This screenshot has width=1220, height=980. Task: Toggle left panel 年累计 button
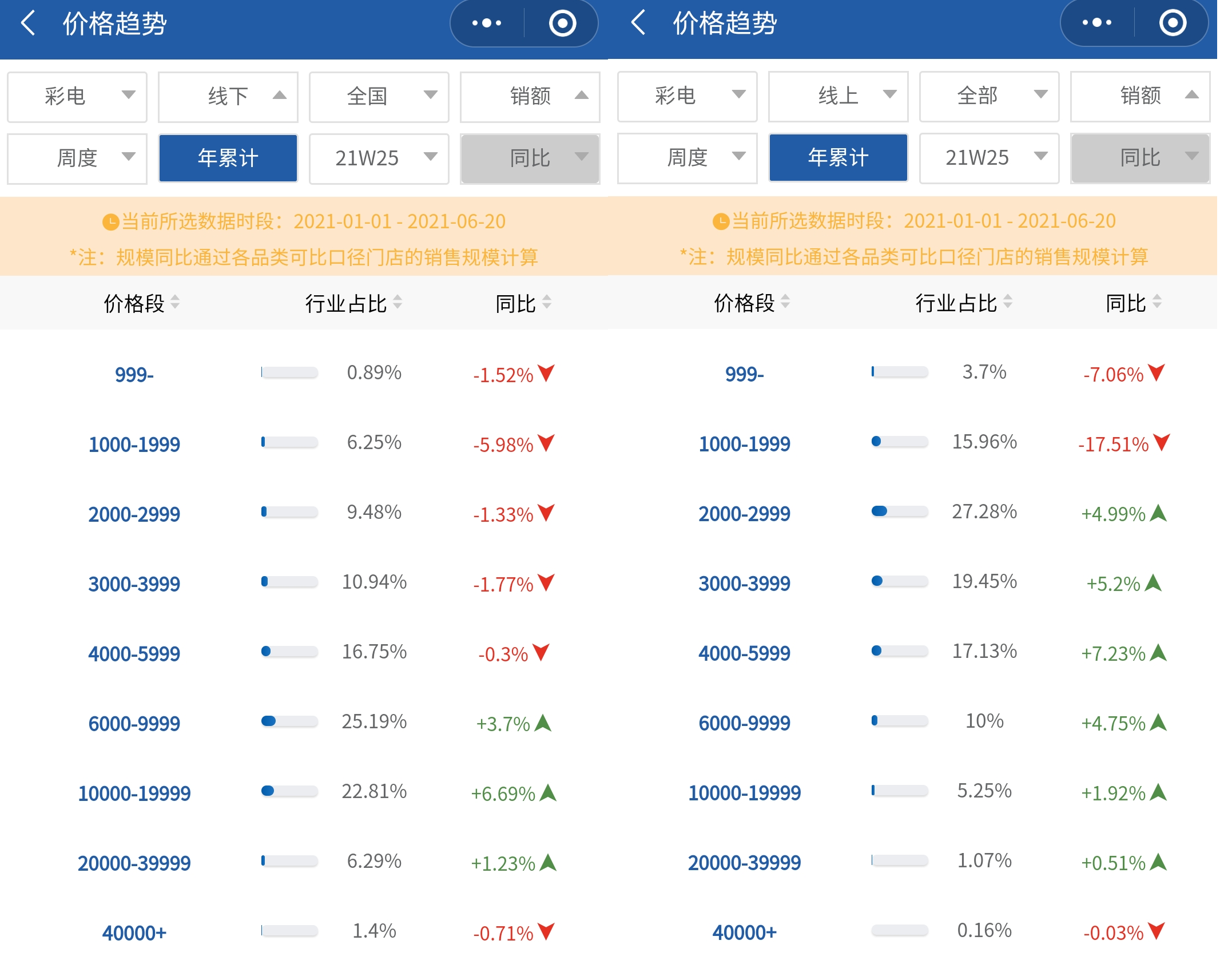[x=228, y=158]
